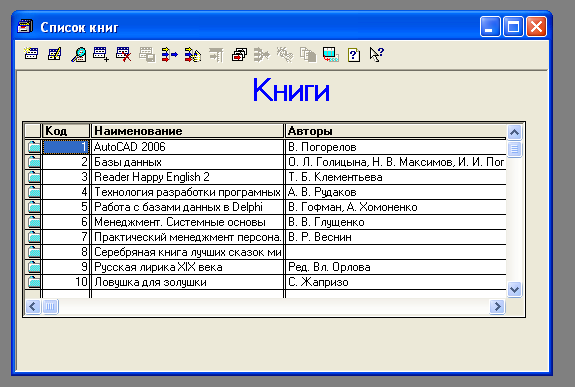This screenshot has height=387, width=575.
Task: Click folder icon of Серебряная книга row
Action: tap(33, 252)
